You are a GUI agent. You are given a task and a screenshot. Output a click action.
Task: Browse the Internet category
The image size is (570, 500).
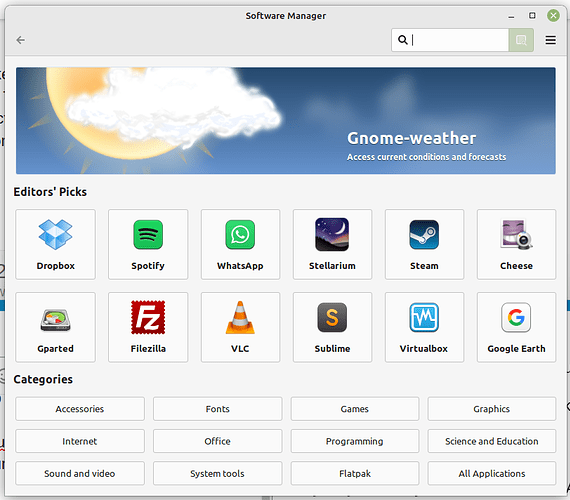coord(80,441)
